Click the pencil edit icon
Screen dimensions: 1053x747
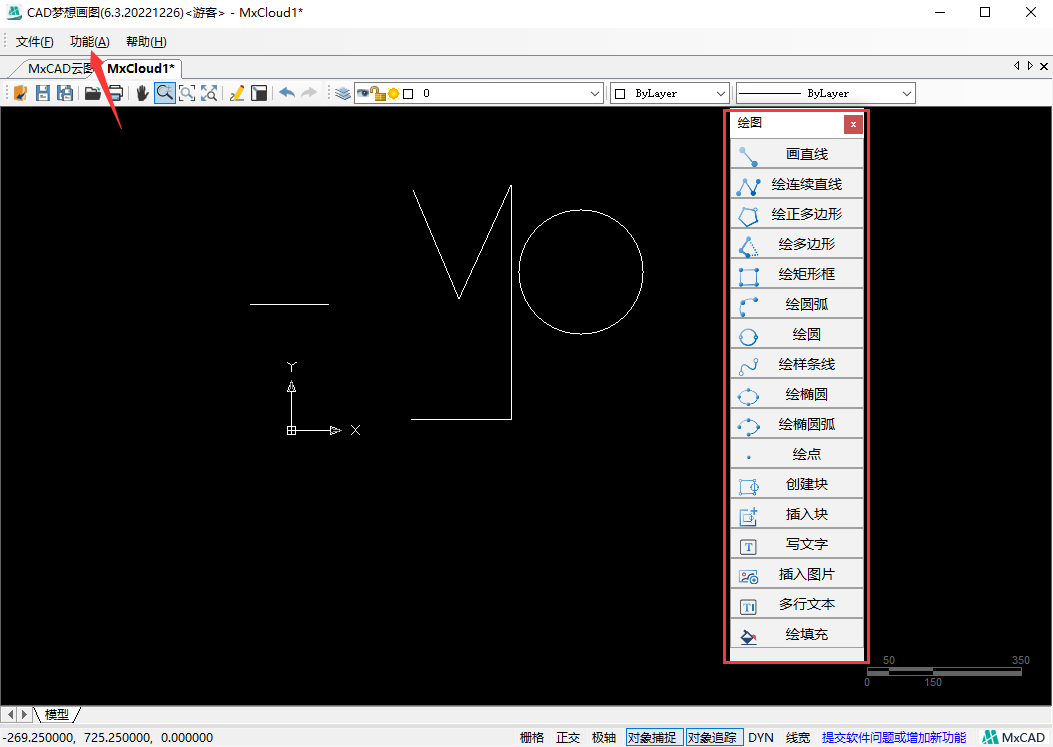click(x=236, y=93)
